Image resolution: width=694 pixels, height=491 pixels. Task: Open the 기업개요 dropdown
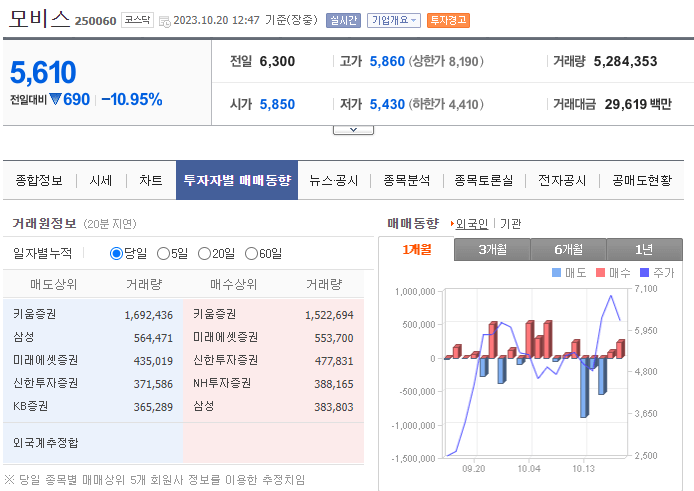394,20
